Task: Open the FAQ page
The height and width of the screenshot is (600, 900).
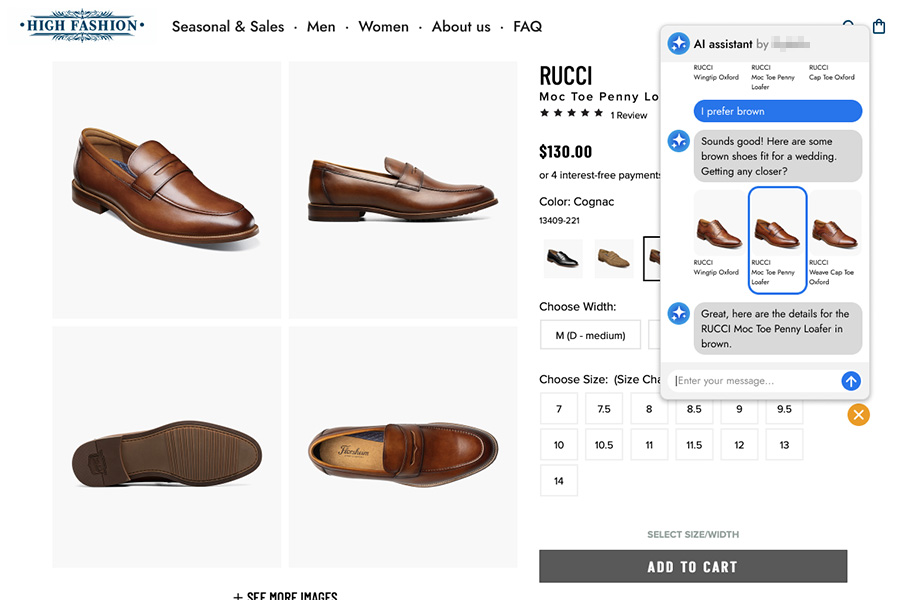Action: coord(527,26)
